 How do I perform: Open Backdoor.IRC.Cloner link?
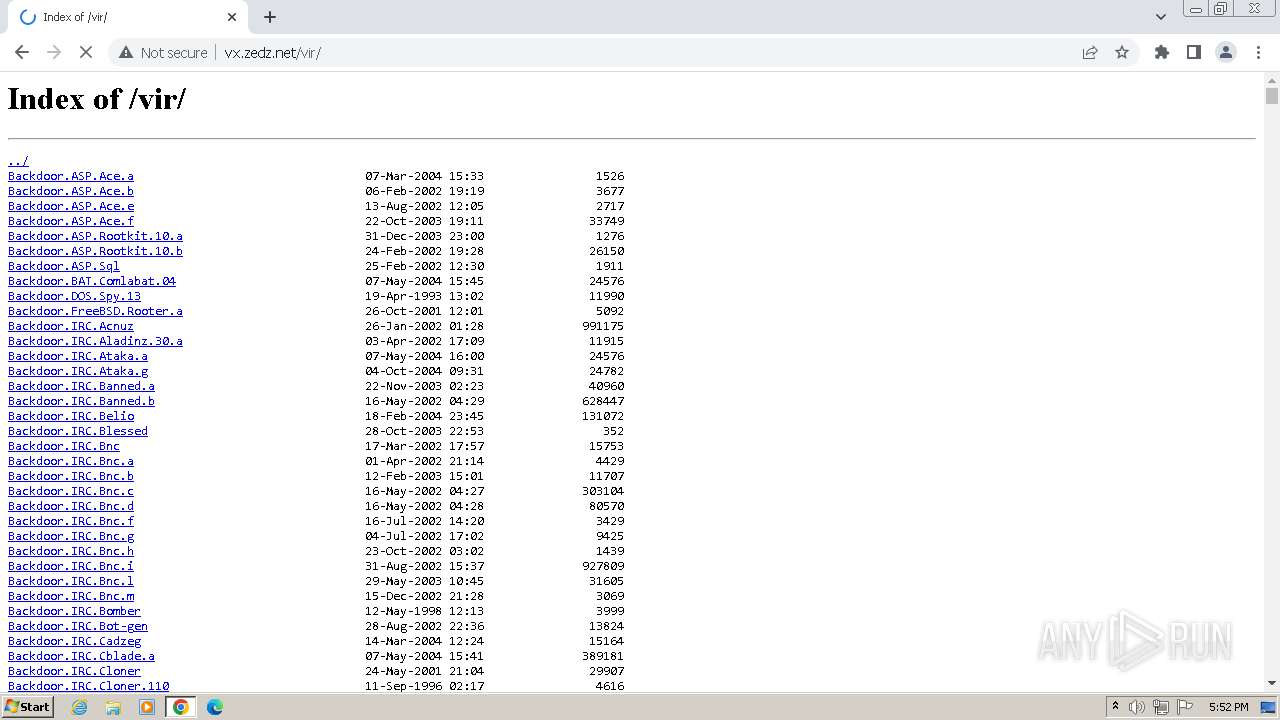[74, 671]
